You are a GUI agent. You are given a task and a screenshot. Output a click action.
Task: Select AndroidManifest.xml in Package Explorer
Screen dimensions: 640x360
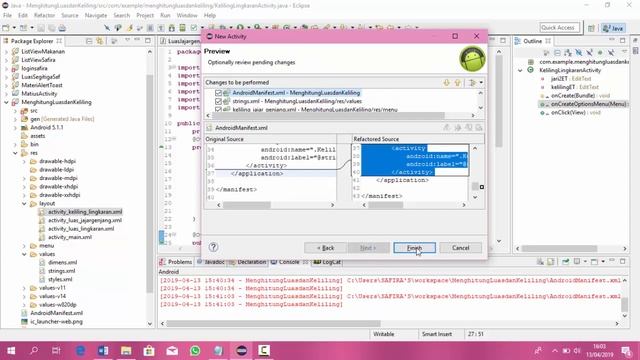tap(56, 313)
